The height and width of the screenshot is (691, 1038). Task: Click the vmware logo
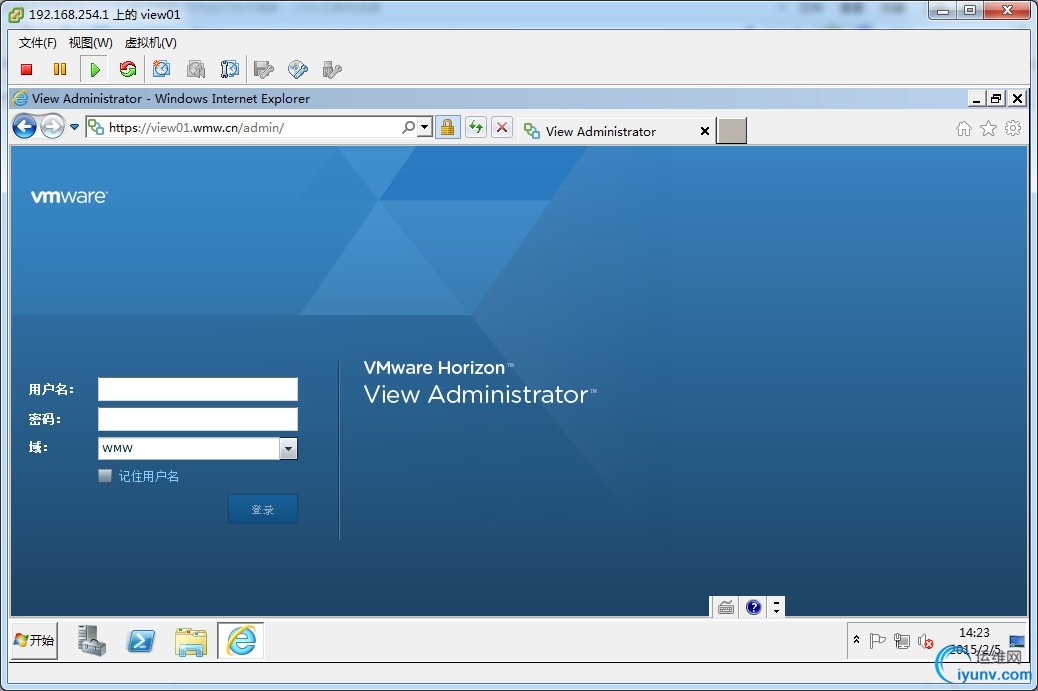pos(69,197)
